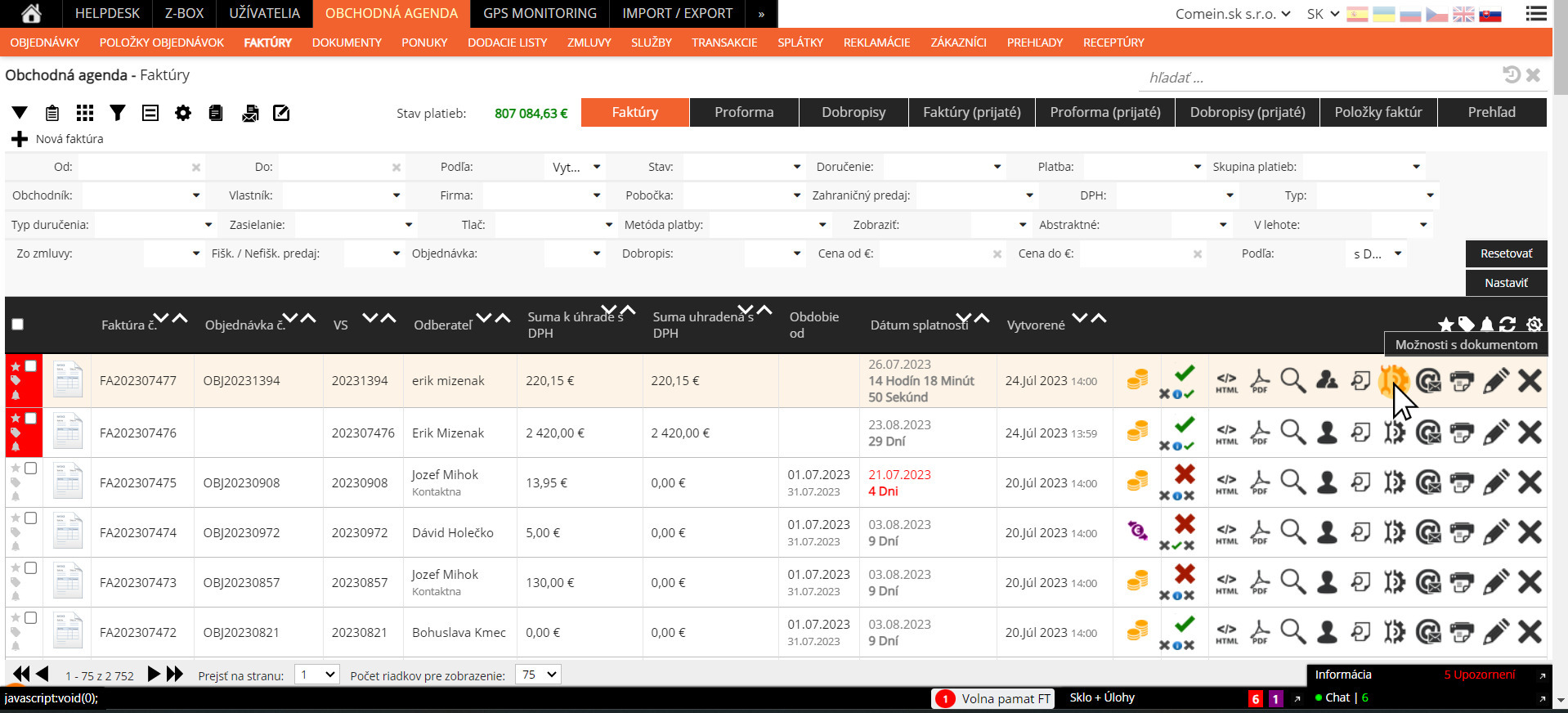
Task: Open the grid view toolbar icon
Action: (x=85, y=113)
